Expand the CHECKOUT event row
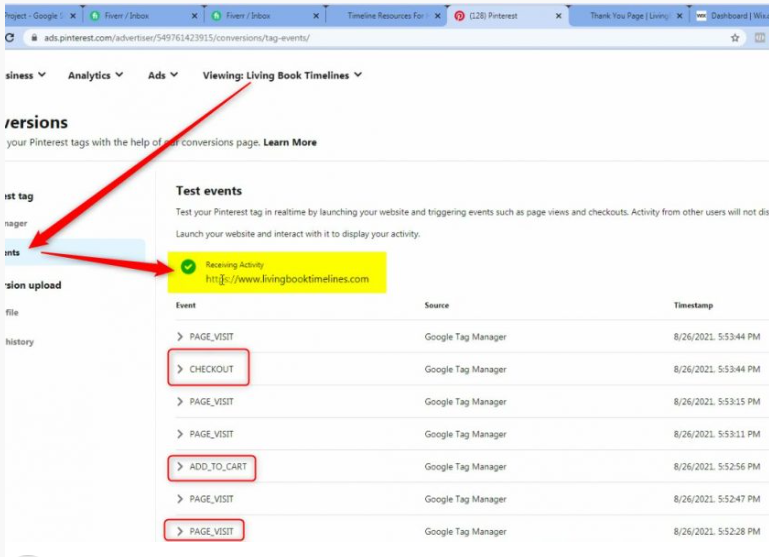Screen dimensions: 769x557 point(180,369)
